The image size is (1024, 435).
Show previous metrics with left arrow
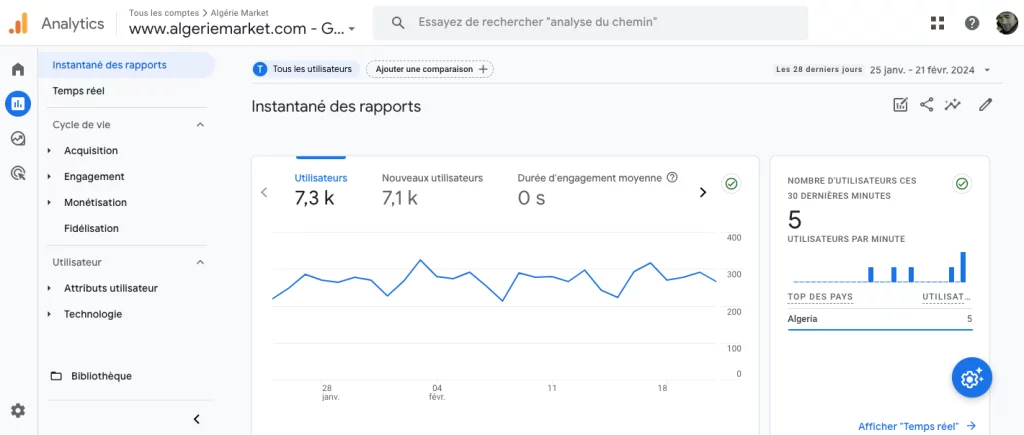pos(264,192)
